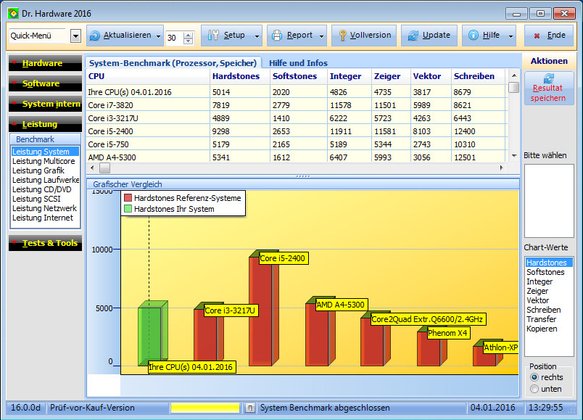Open the Quick-Menü dropdown

pyautogui.click(x=75, y=36)
